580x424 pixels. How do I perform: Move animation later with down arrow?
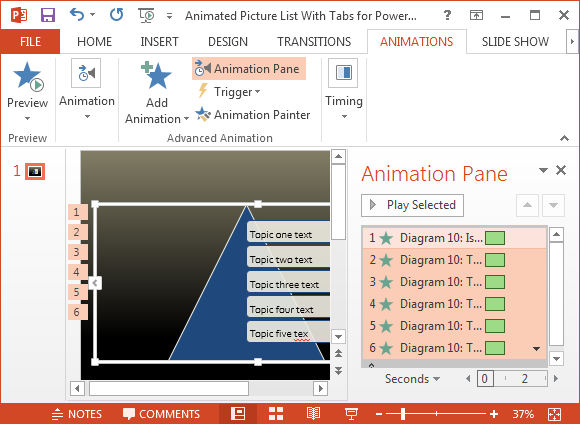[553, 205]
